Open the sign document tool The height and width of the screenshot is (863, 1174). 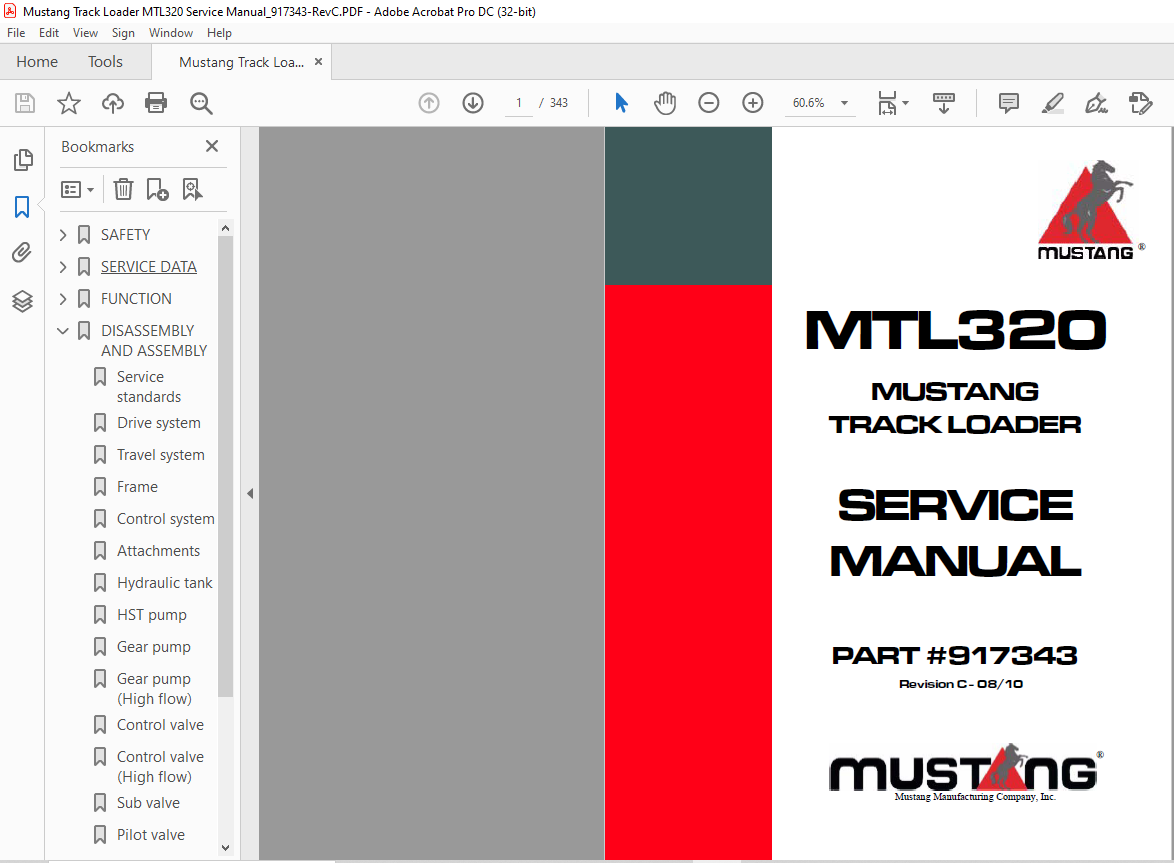point(1096,103)
